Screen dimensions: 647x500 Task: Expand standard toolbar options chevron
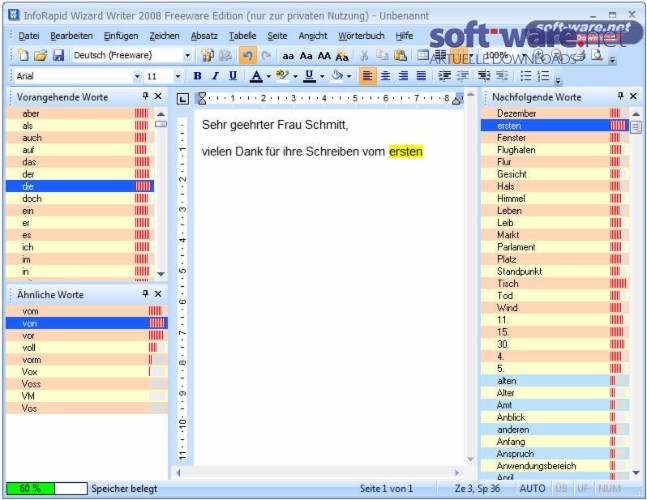(x=612, y=60)
